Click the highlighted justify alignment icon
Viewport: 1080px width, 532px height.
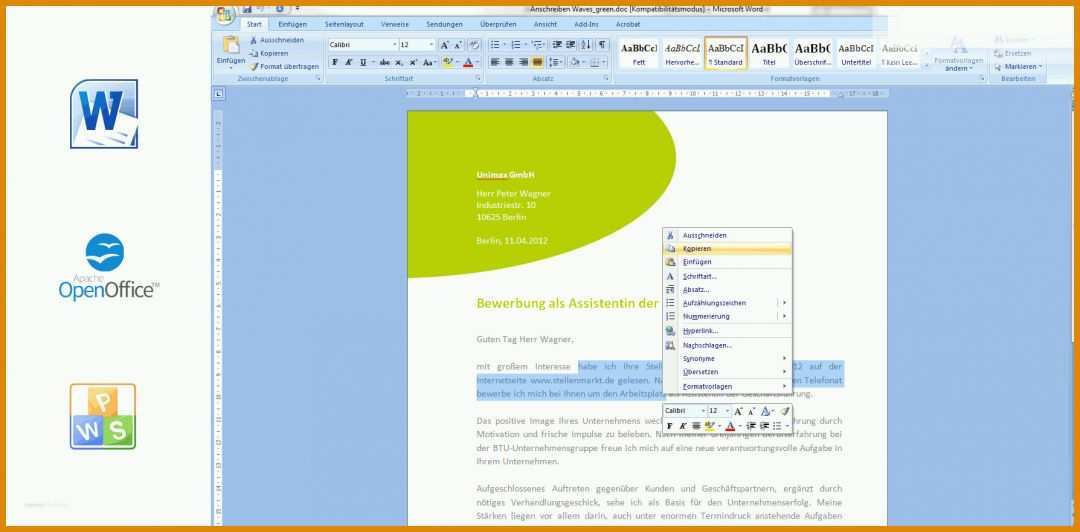tap(537, 62)
